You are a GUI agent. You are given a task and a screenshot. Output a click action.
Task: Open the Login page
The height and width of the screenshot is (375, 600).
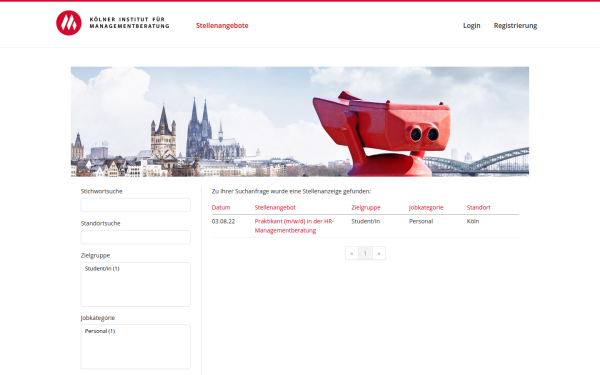click(x=471, y=26)
